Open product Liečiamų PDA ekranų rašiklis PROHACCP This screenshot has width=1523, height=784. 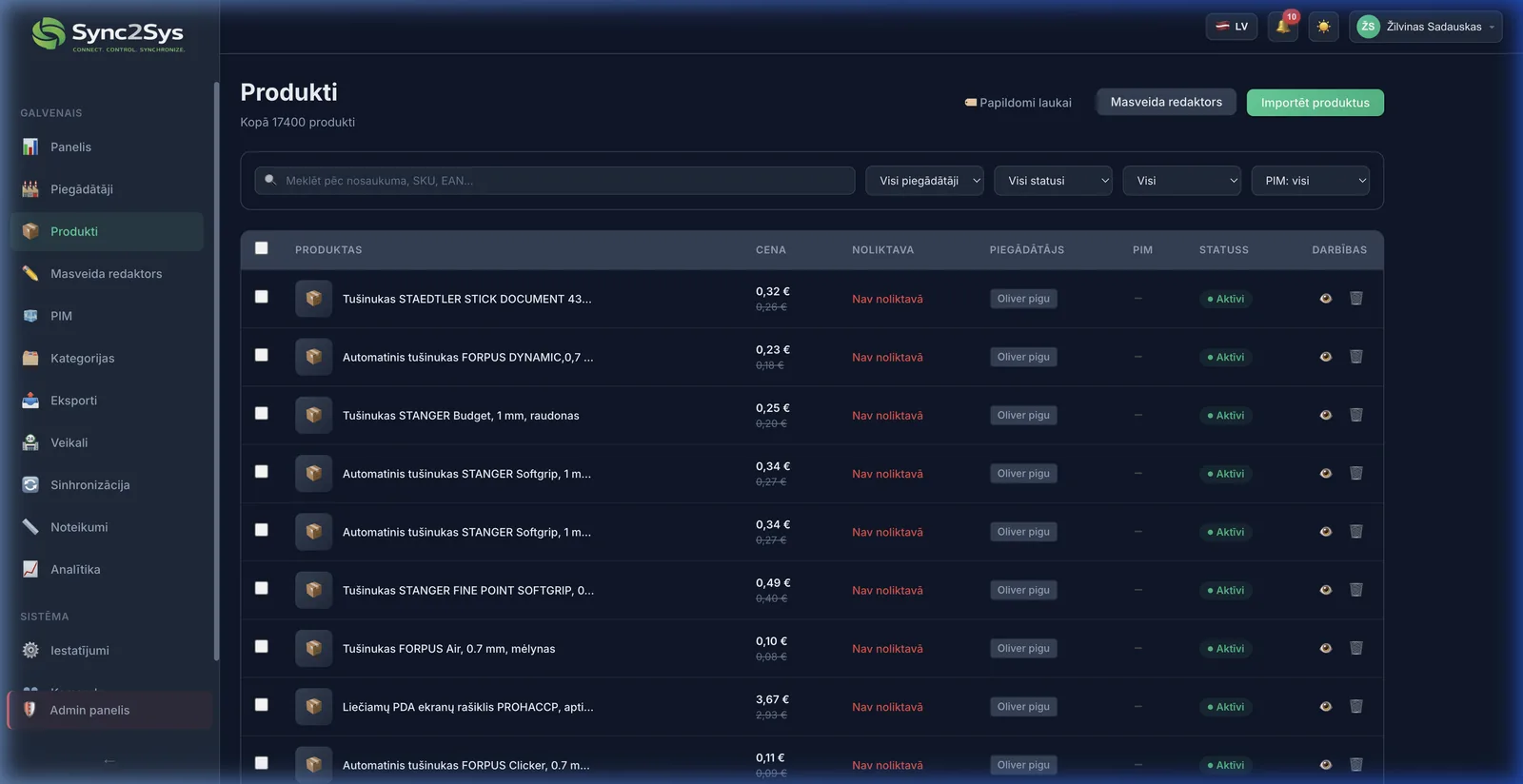pyautogui.click(x=467, y=707)
